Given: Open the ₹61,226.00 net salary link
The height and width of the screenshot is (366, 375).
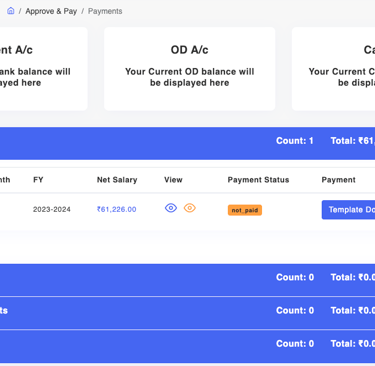Looking at the screenshot, I should (x=117, y=209).
